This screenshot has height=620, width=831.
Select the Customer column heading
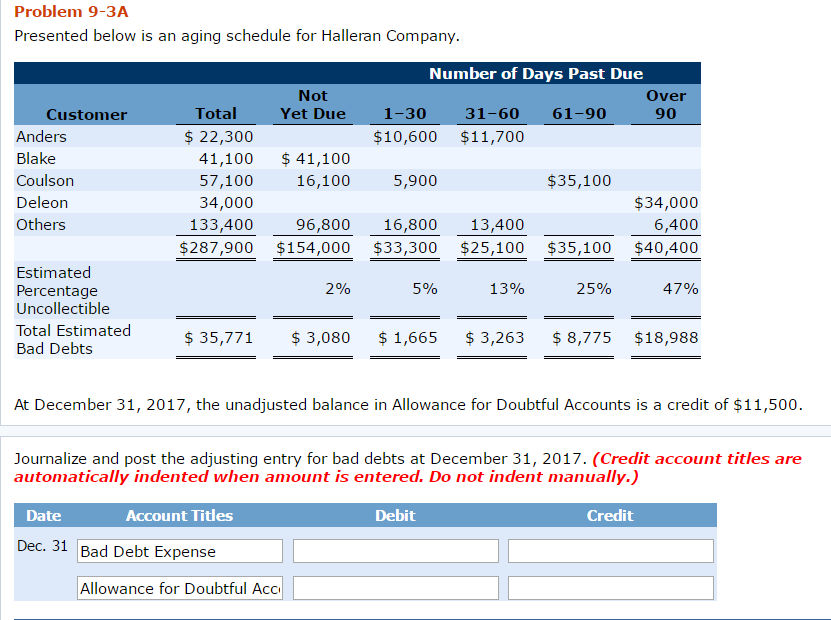point(86,114)
